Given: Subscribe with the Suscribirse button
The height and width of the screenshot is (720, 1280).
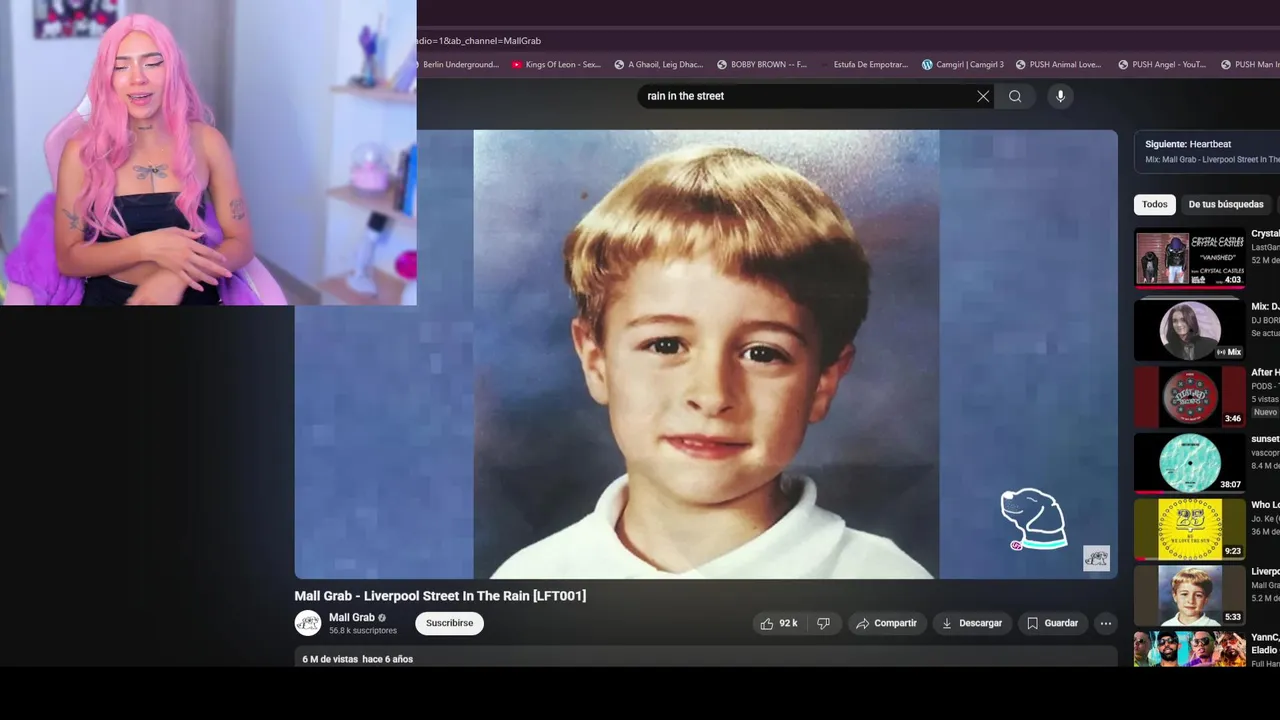Looking at the screenshot, I should pos(449,623).
